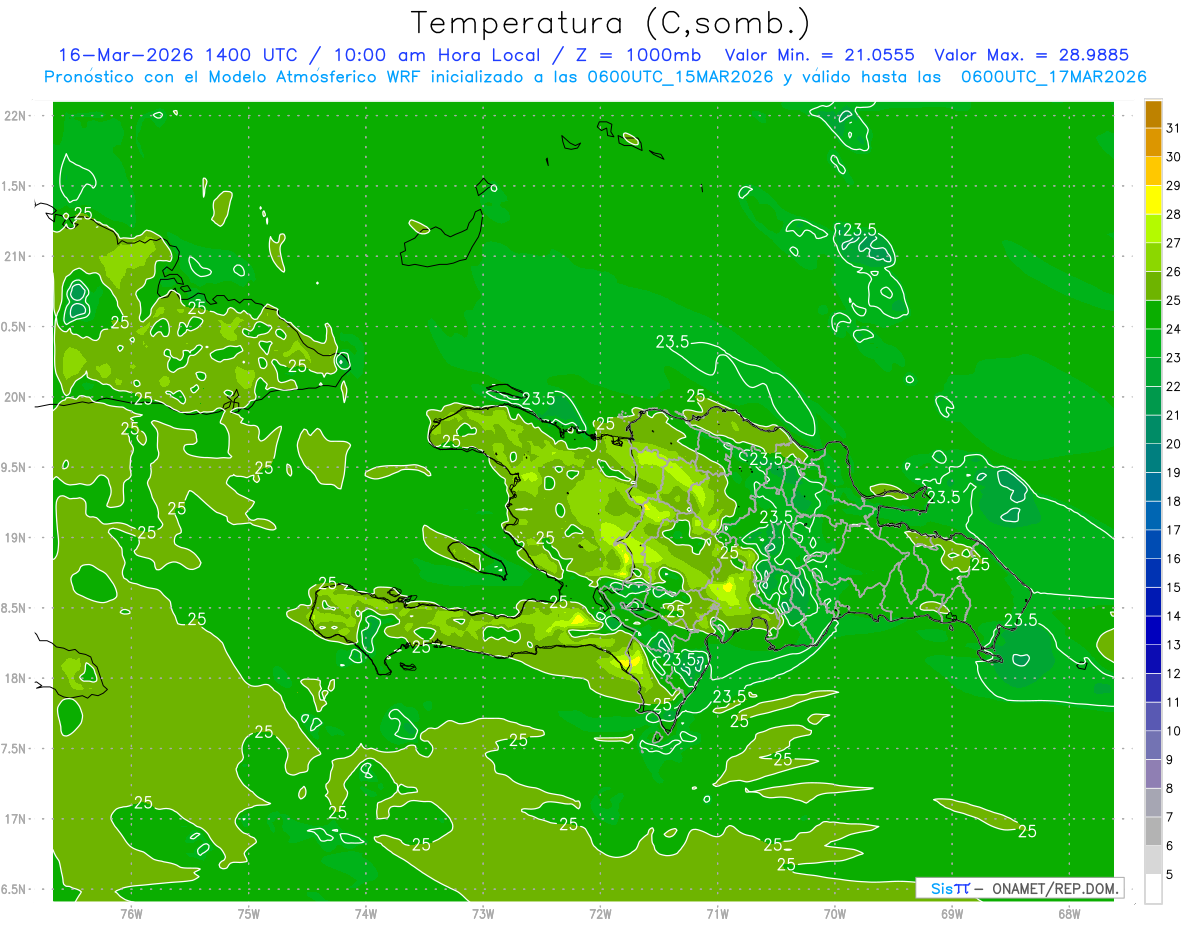Click the "Valor Min. = 21.0555" readout
1200x927 pixels.
point(819,55)
